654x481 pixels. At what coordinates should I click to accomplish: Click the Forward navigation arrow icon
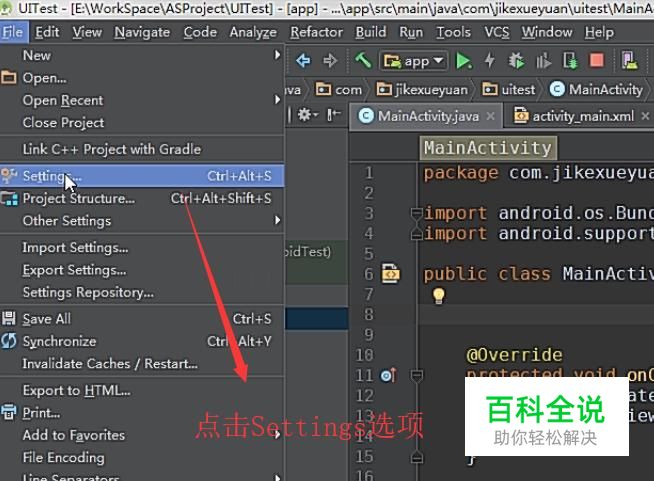click(330, 61)
